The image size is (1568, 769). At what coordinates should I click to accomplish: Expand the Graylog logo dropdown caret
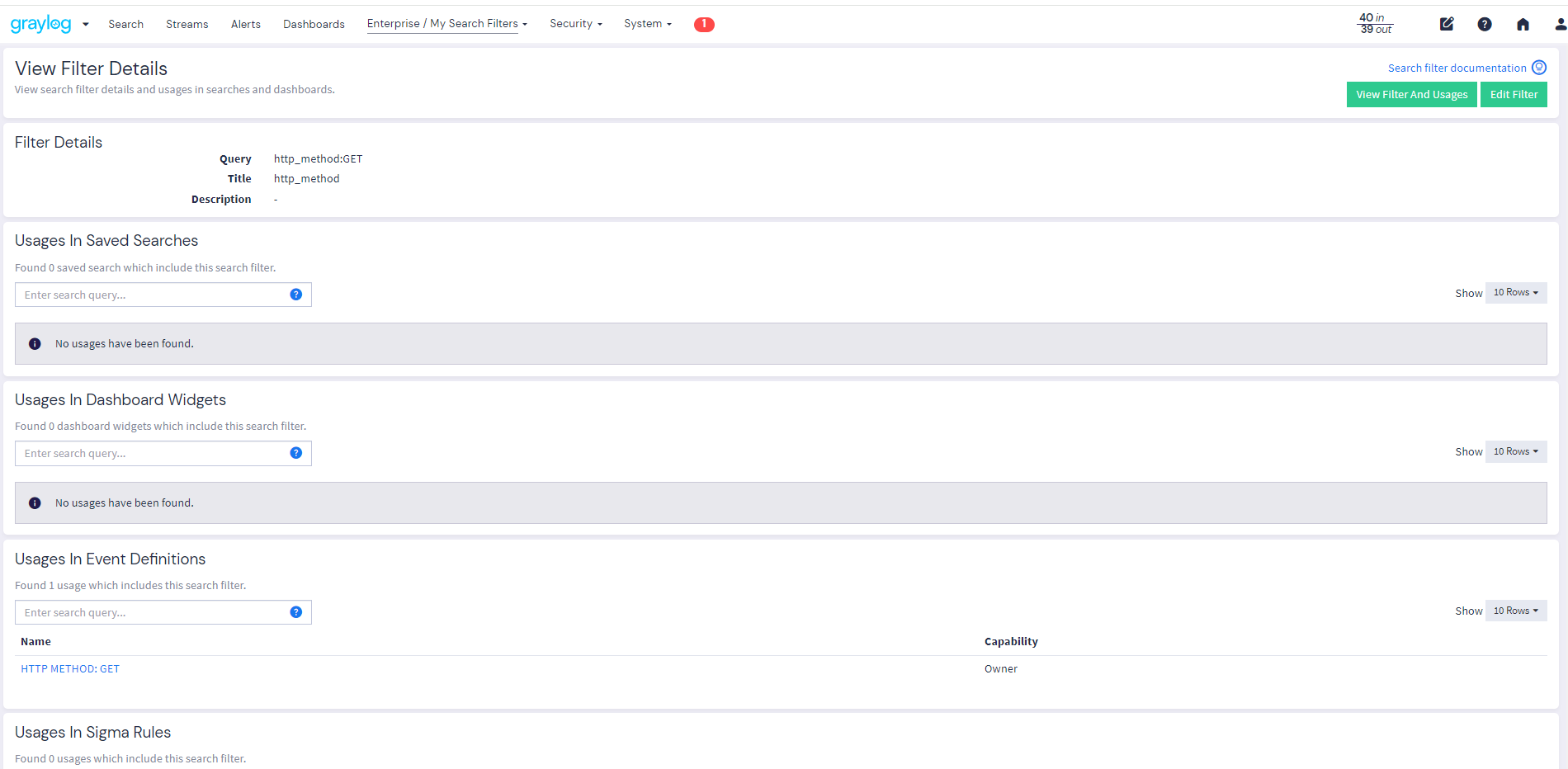click(85, 24)
